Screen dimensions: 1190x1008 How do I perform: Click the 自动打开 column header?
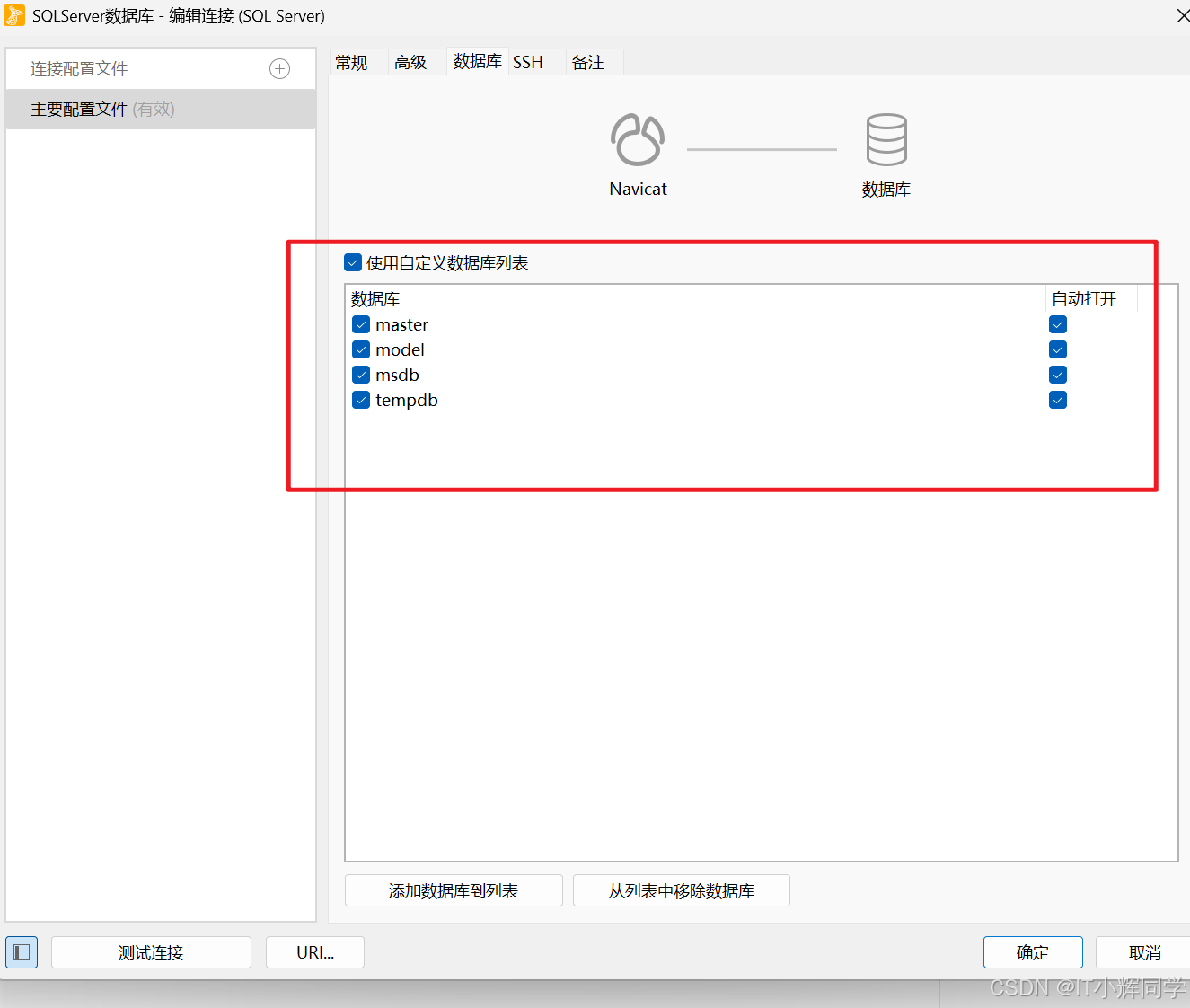1092,298
